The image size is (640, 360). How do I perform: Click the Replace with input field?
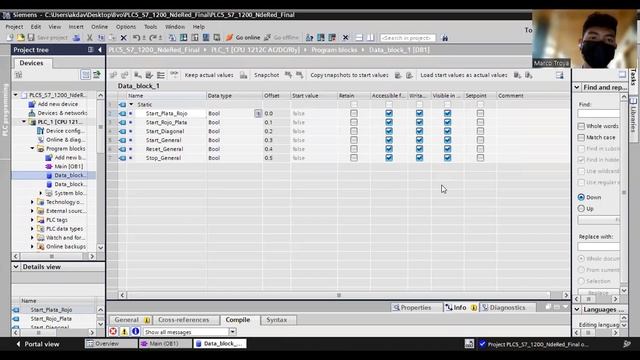598,247
